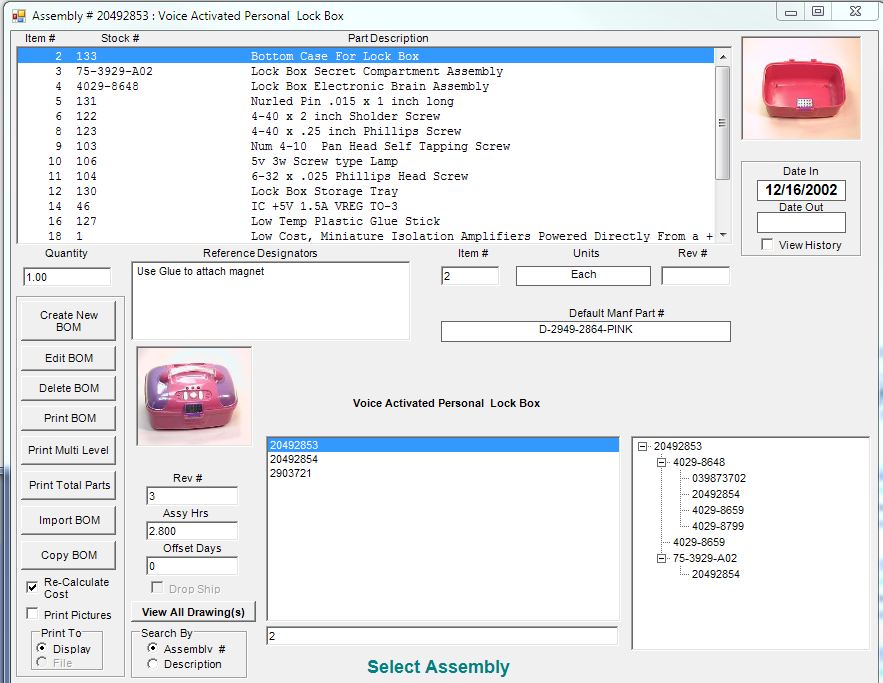Choose Description under Search By
Viewport: 883px width, 683px height.
(152, 664)
